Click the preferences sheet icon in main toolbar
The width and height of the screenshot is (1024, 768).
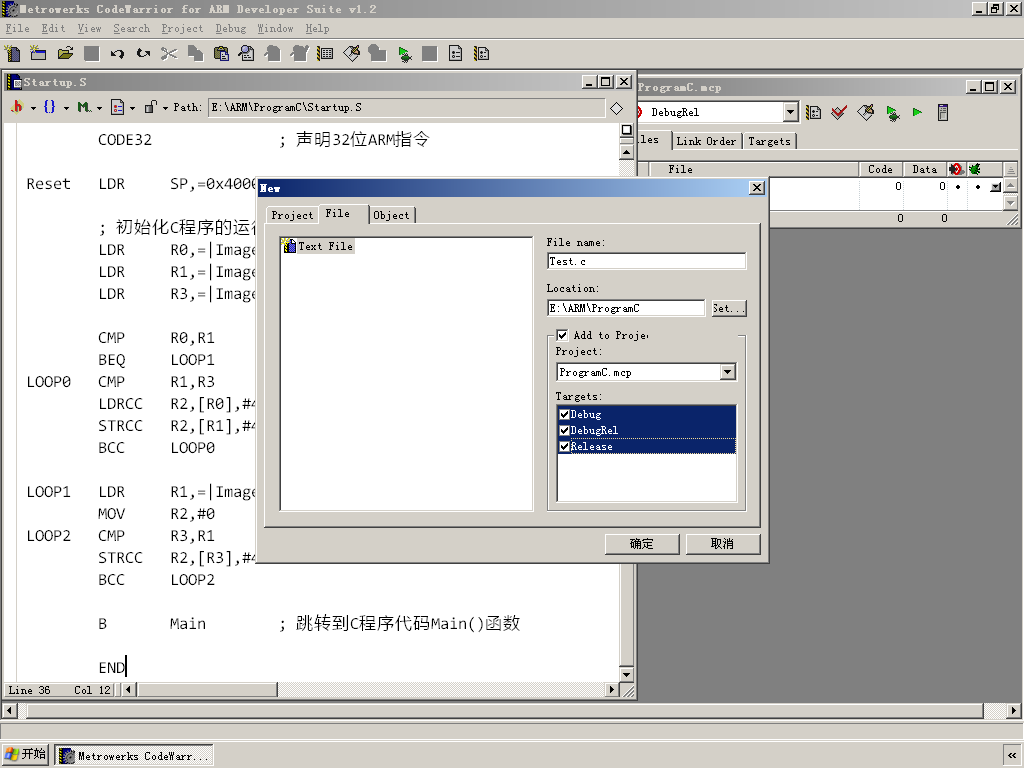456,54
